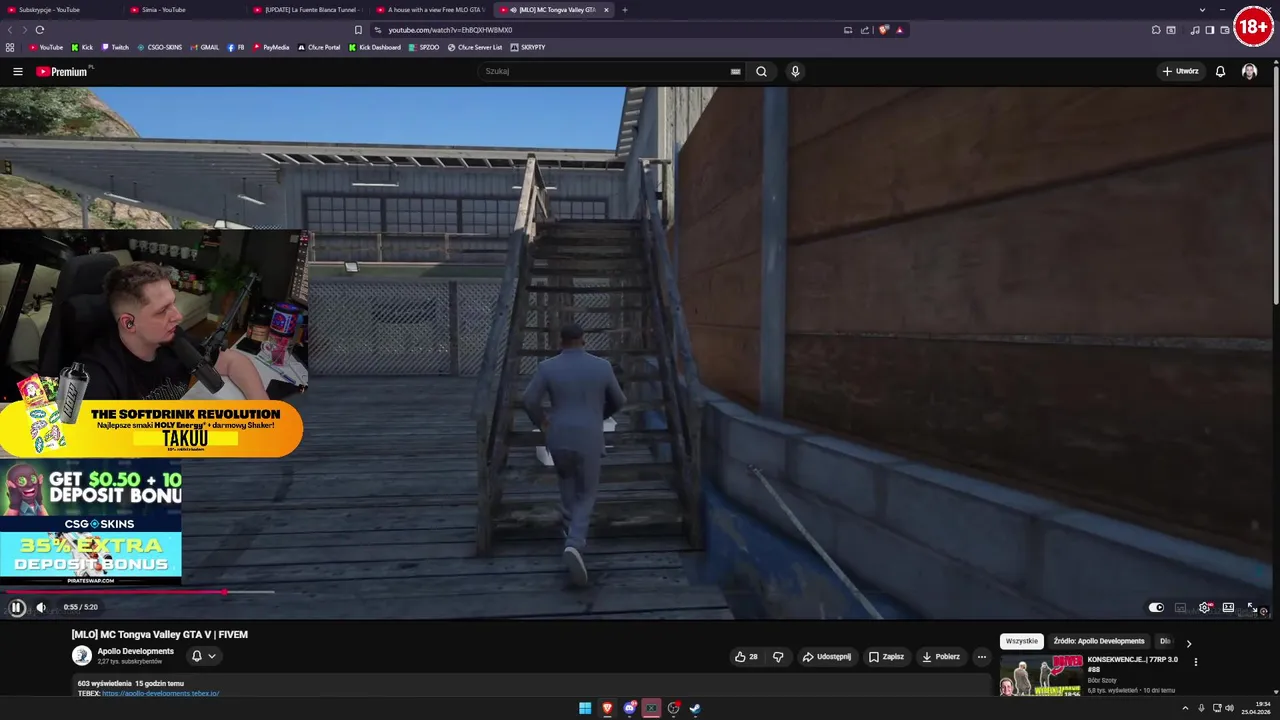Open the Apollo Developments channel name link
1280x720 pixels.
click(135, 651)
